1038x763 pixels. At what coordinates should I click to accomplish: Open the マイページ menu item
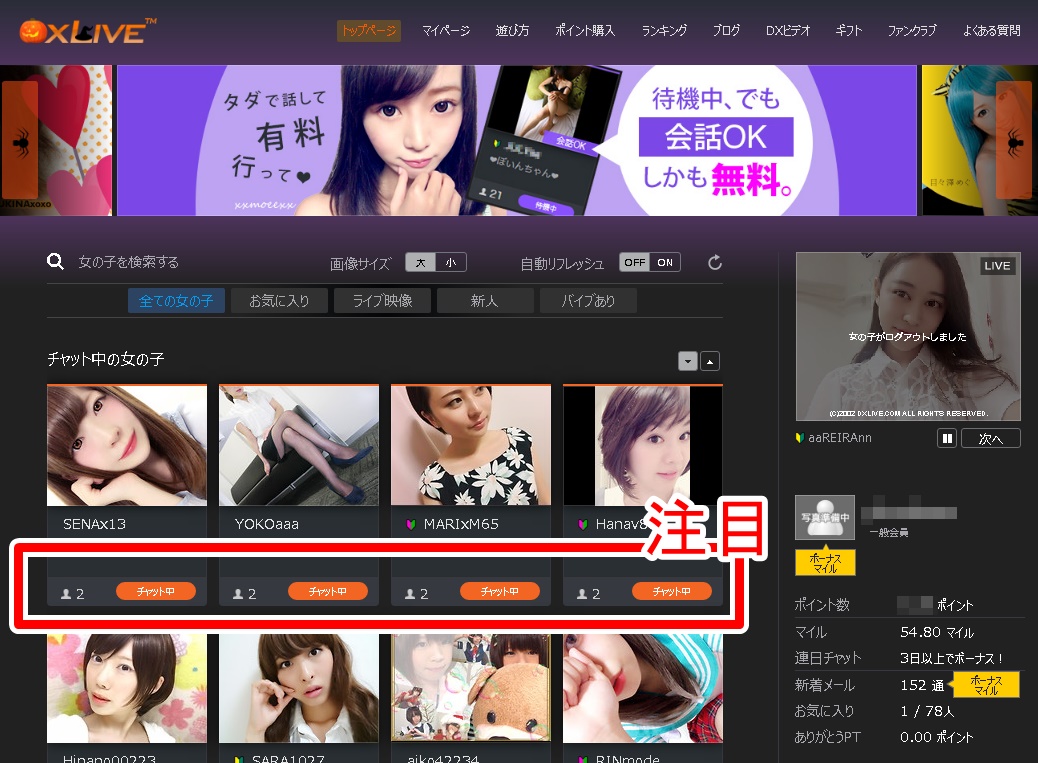click(x=445, y=31)
